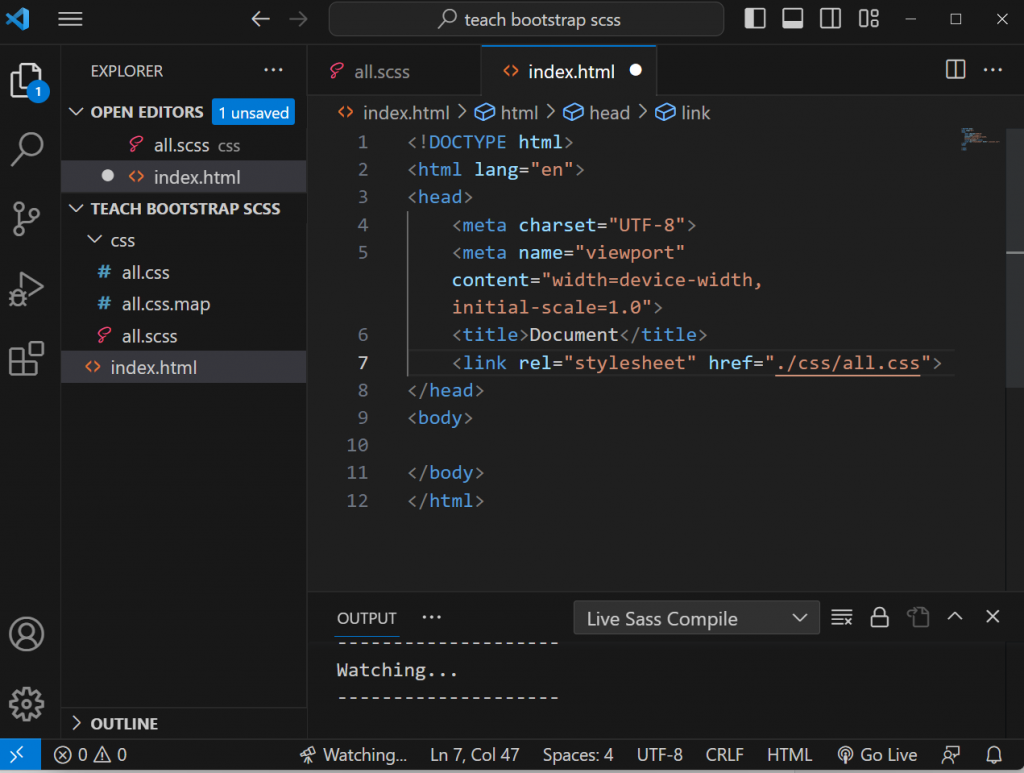Change line endings via CRLF
The height and width of the screenshot is (773, 1024).
pos(724,755)
